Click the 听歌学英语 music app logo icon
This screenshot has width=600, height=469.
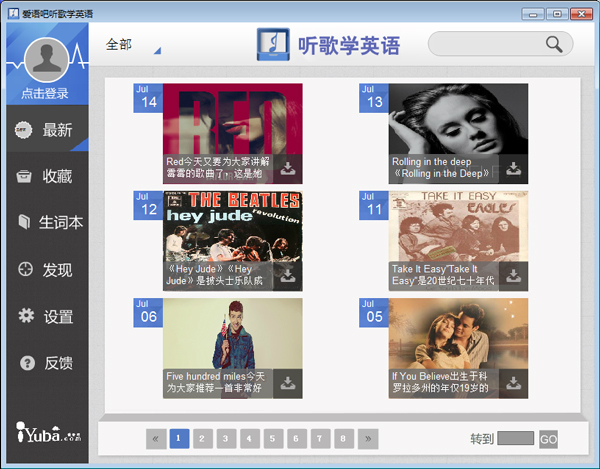tap(273, 44)
